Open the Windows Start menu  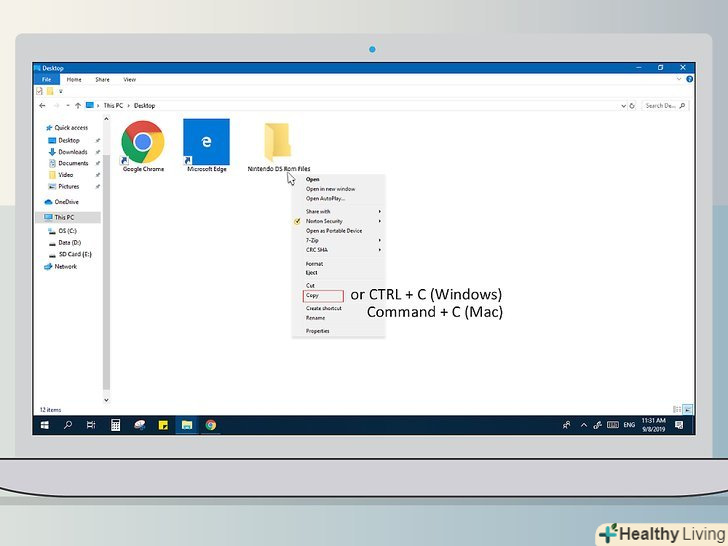45,425
